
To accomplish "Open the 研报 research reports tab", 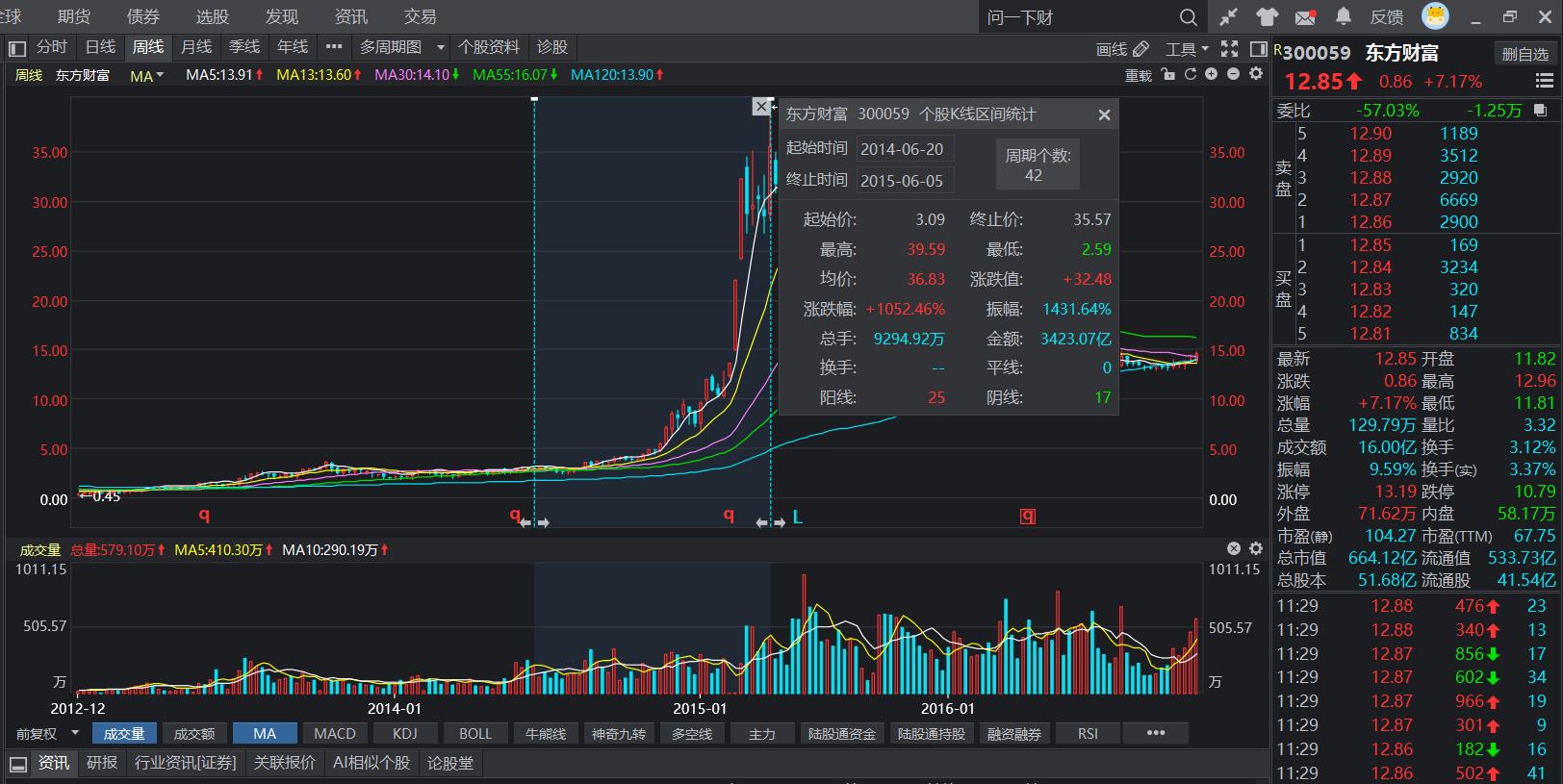I will (101, 763).
